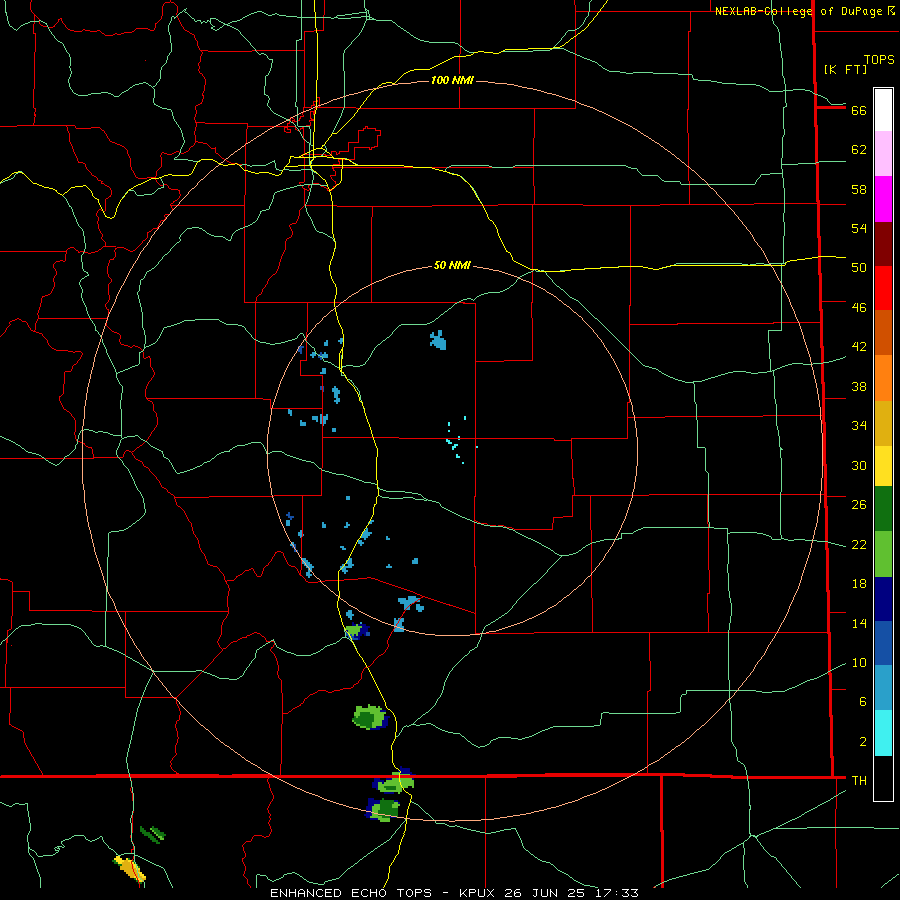The width and height of the screenshot is (900, 900).
Task: Click the "100 NMI" range ring label
Action: point(452,80)
